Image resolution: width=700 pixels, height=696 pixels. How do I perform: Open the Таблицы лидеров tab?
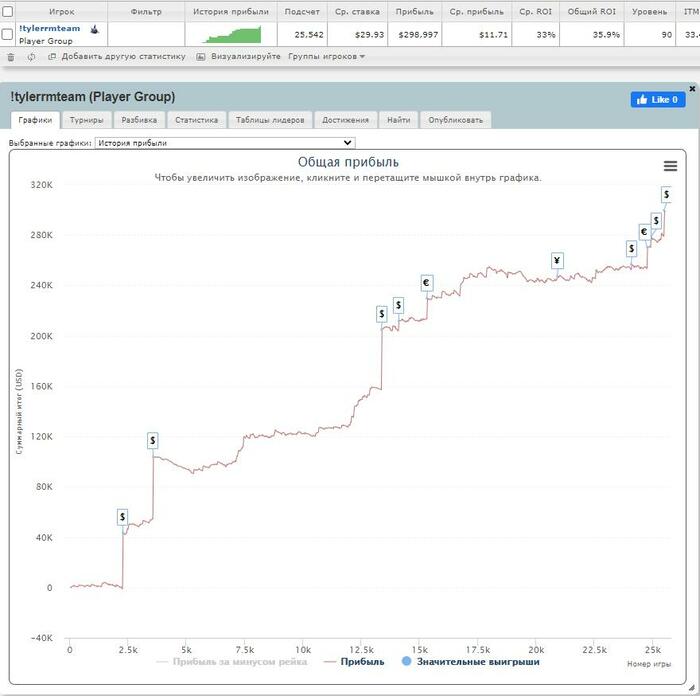click(270, 120)
